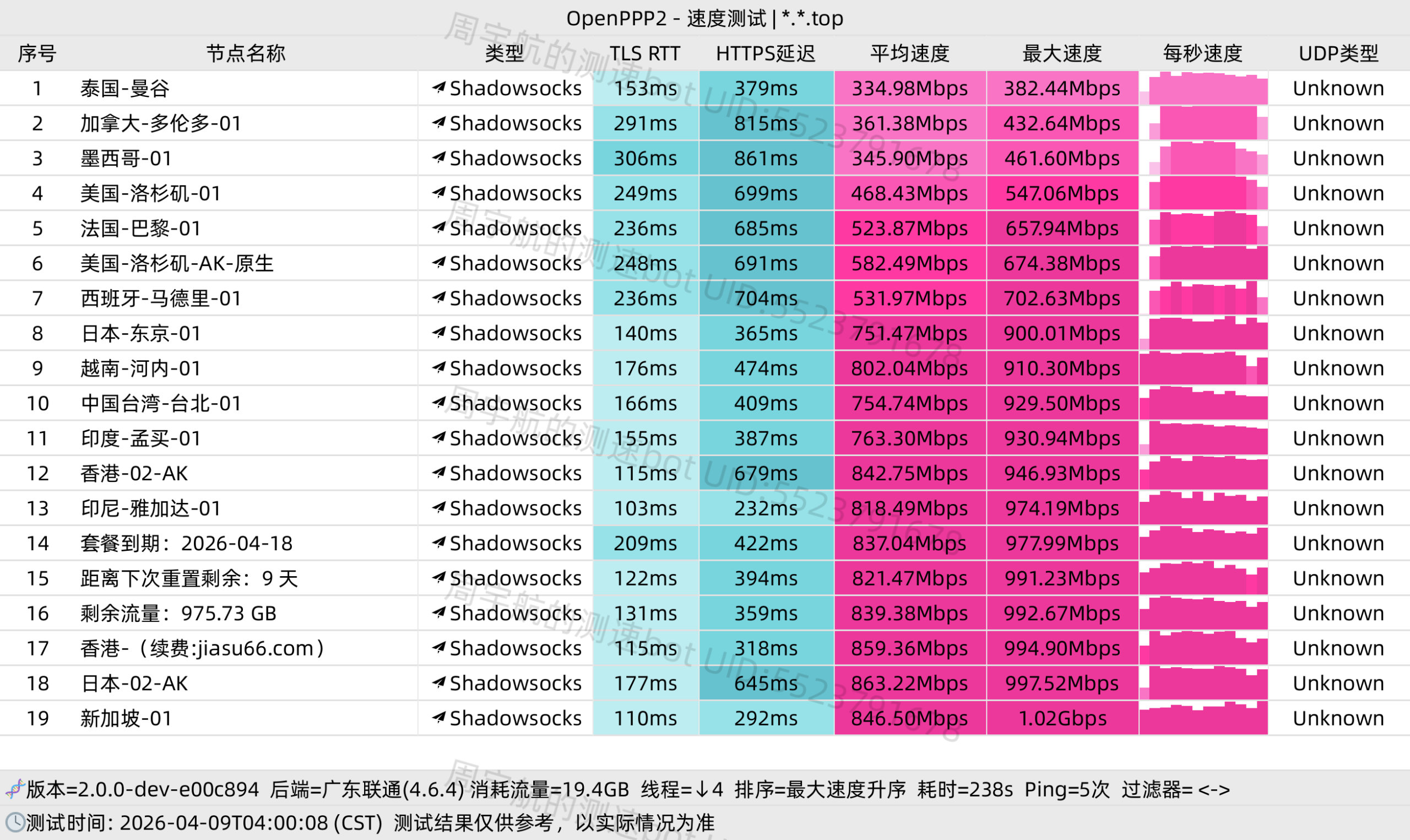Click the OpenPPP2 title header
This screenshot has height=840, width=1410.
click(x=705, y=18)
